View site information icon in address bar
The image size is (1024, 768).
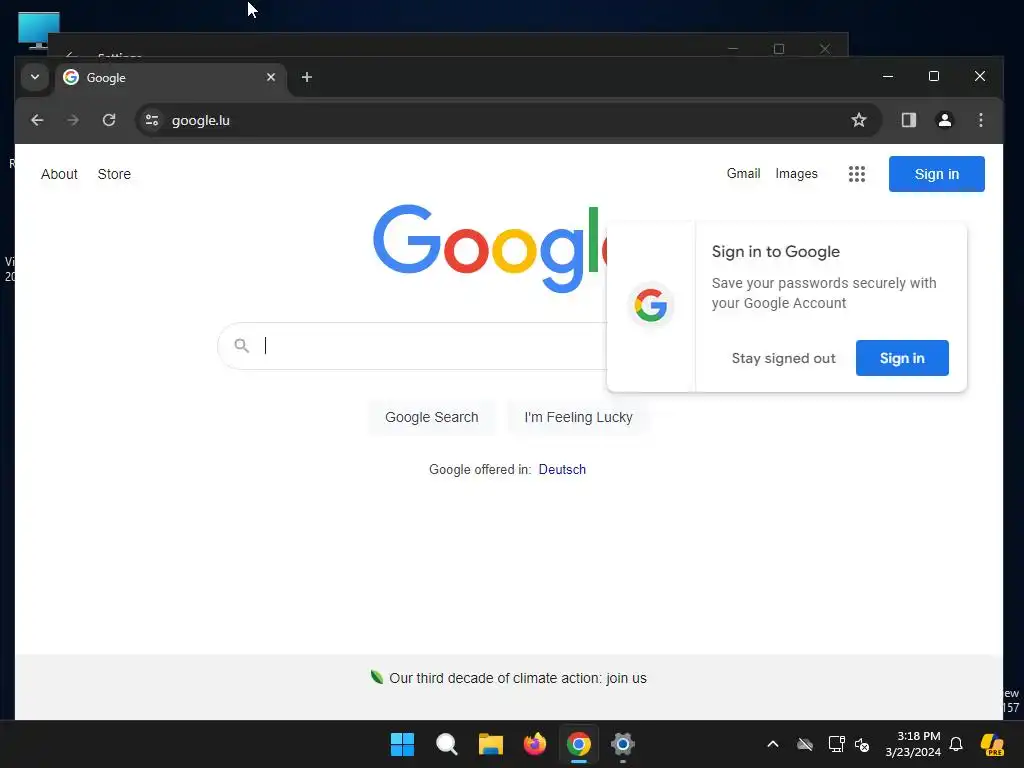152,120
